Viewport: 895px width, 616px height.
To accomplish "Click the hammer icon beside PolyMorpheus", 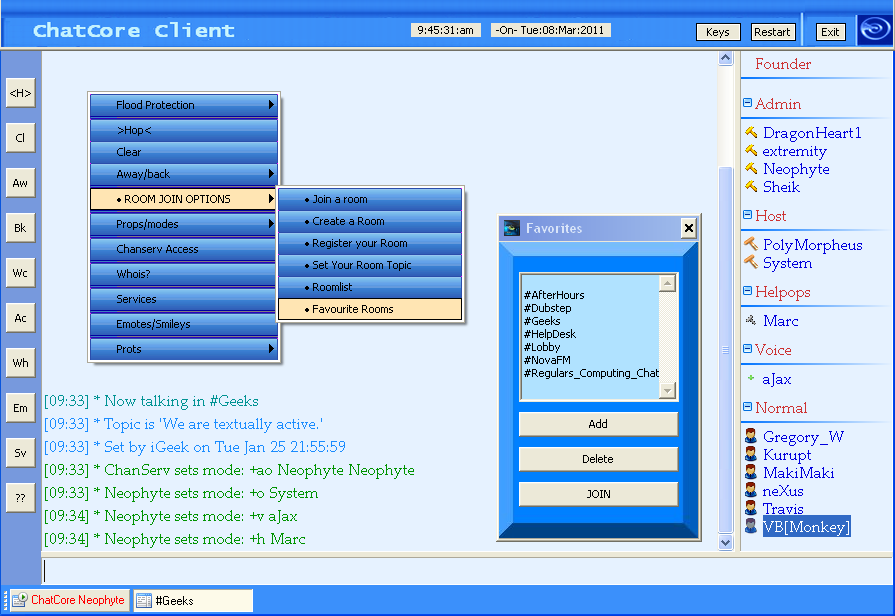I will (x=751, y=244).
